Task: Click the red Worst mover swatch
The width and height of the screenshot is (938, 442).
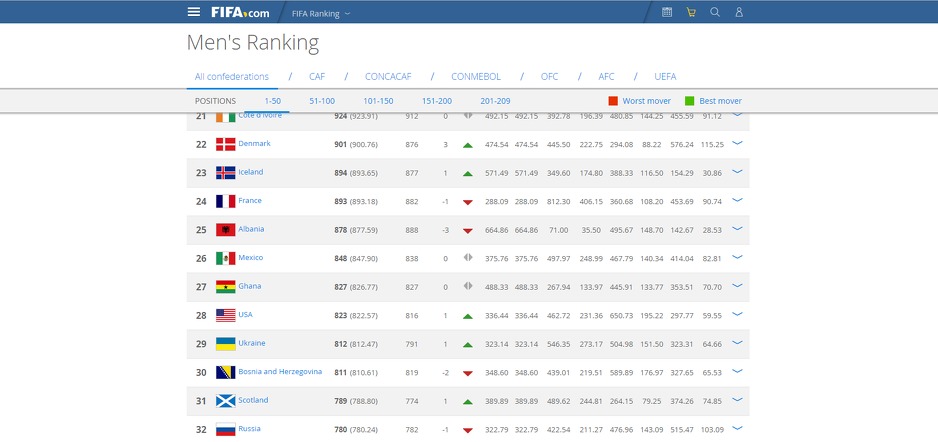Action: pyautogui.click(x=613, y=101)
